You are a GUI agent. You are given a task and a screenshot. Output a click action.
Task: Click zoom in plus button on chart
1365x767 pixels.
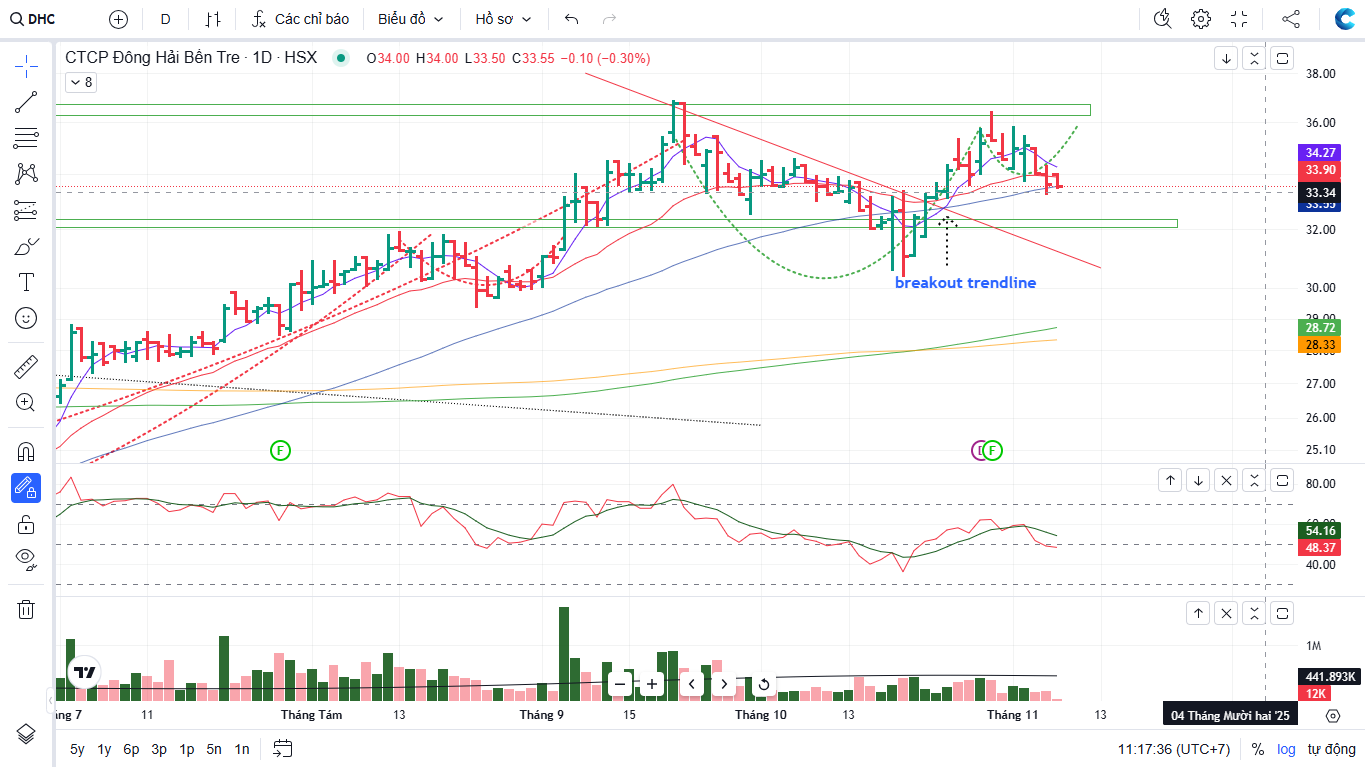click(x=652, y=684)
